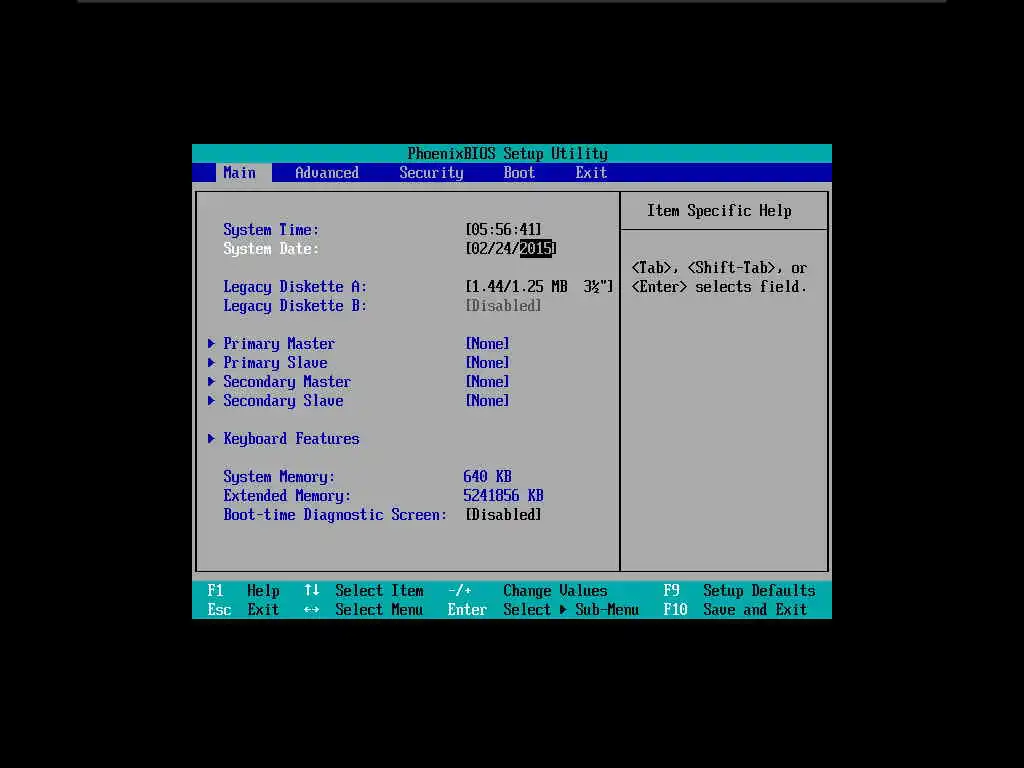1024x768 pixels.
Task: Select the Secondary Master entry
Action: click(287, 381)
